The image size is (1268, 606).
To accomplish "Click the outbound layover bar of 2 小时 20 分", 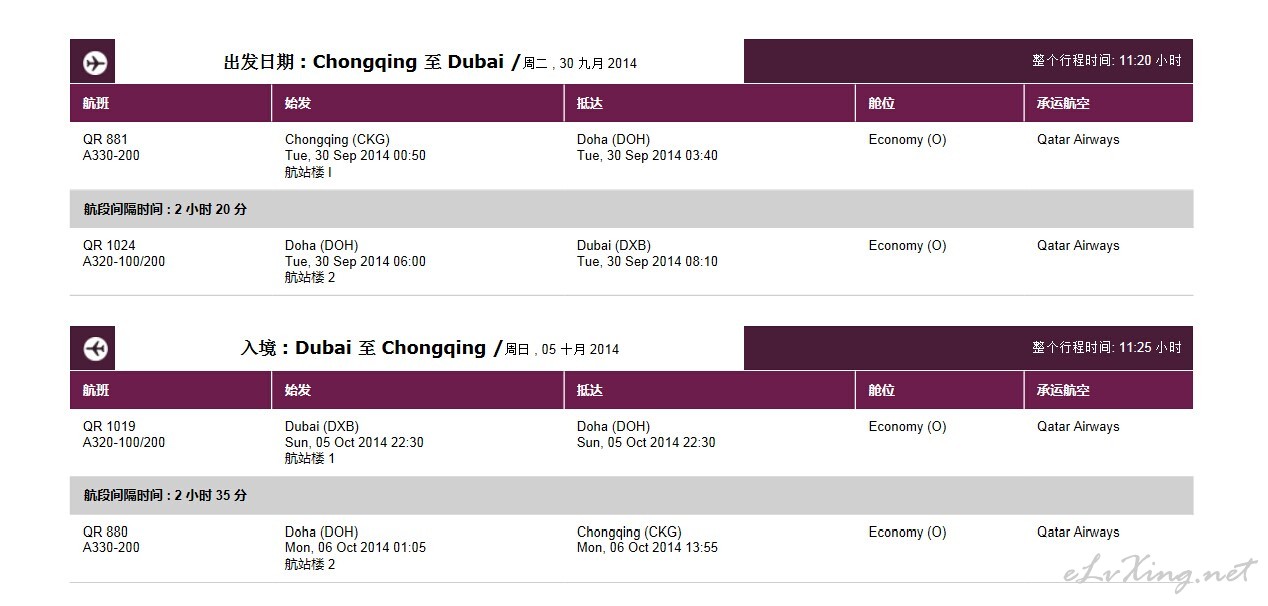I will click(x=631, y=210).
